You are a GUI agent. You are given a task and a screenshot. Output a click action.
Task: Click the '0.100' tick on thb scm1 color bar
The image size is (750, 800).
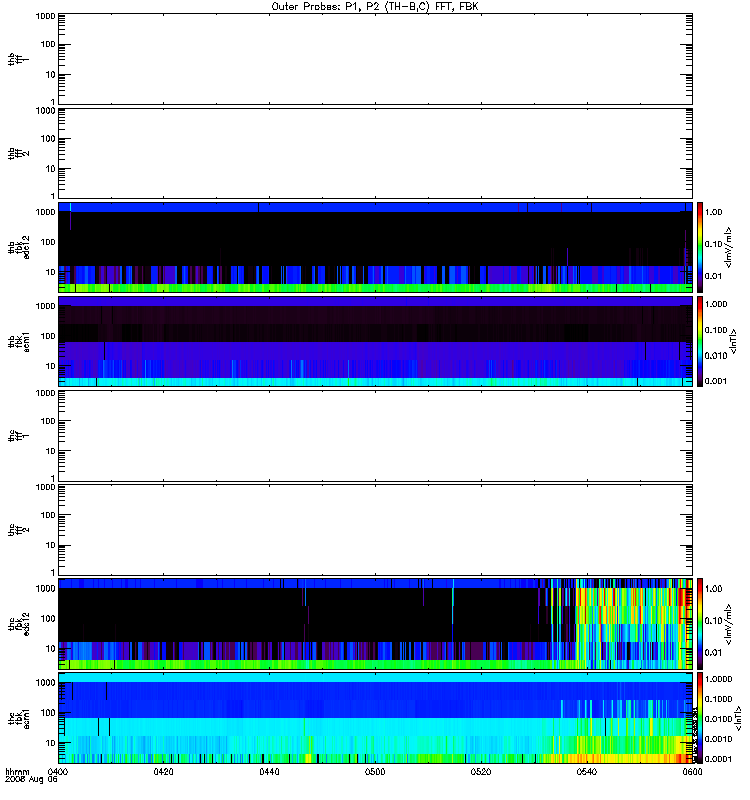pos(716,330)
